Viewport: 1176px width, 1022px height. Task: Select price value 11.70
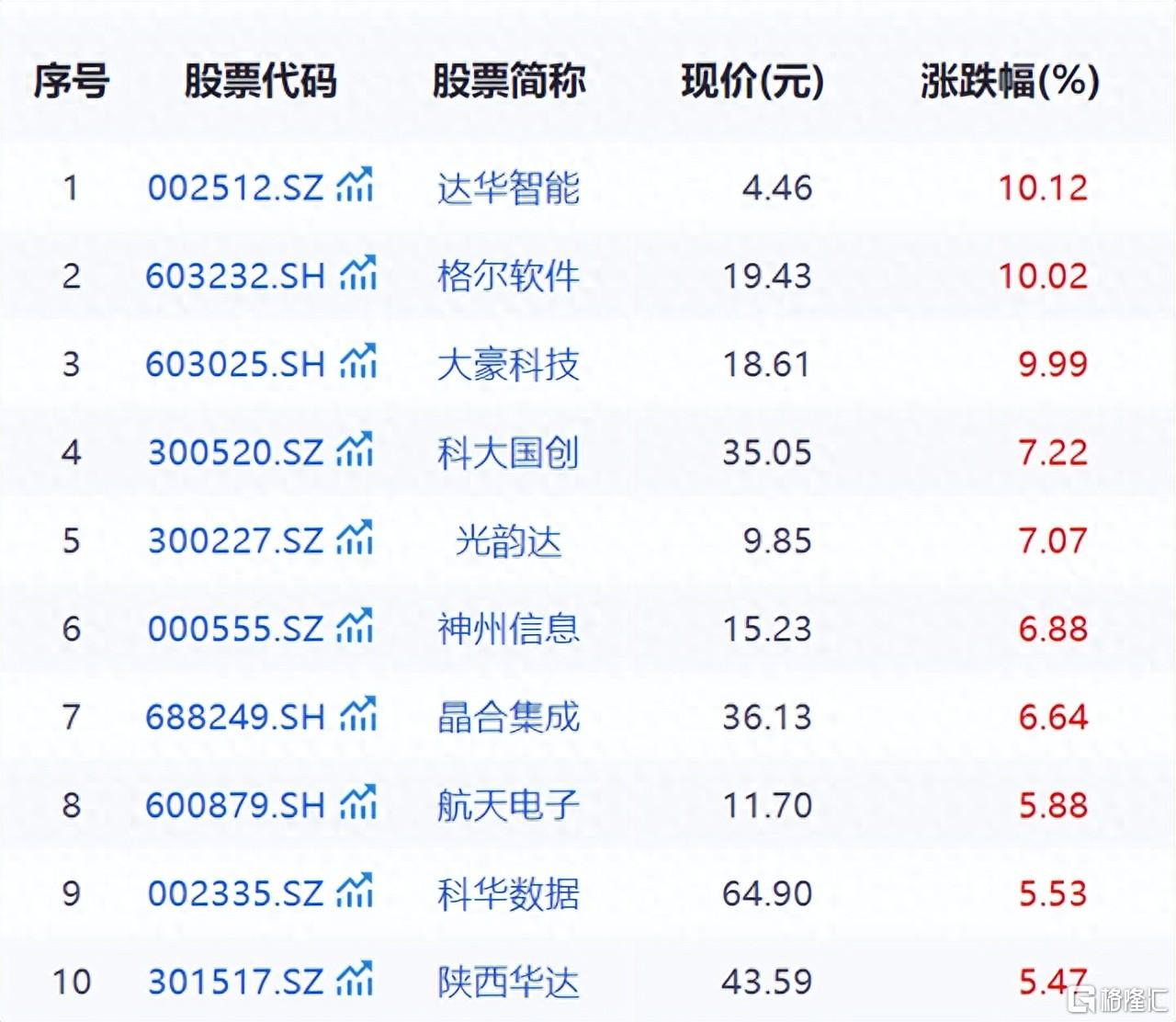pos(767,806)
